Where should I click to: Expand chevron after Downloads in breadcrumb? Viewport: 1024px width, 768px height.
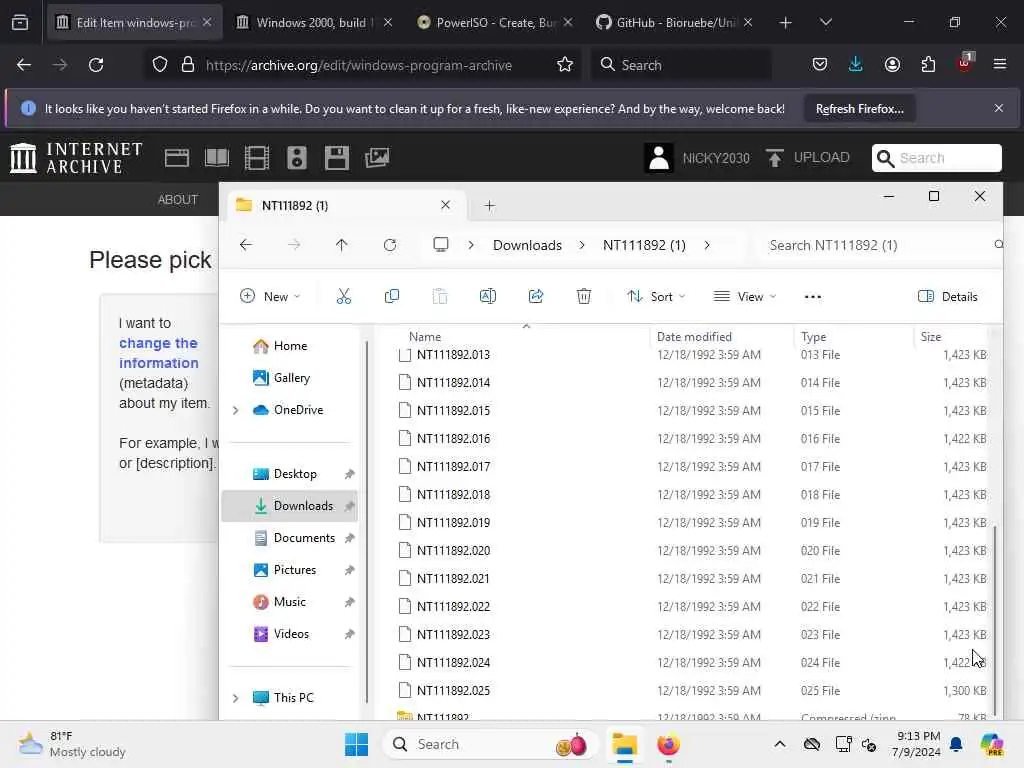[x=582, y=245]
